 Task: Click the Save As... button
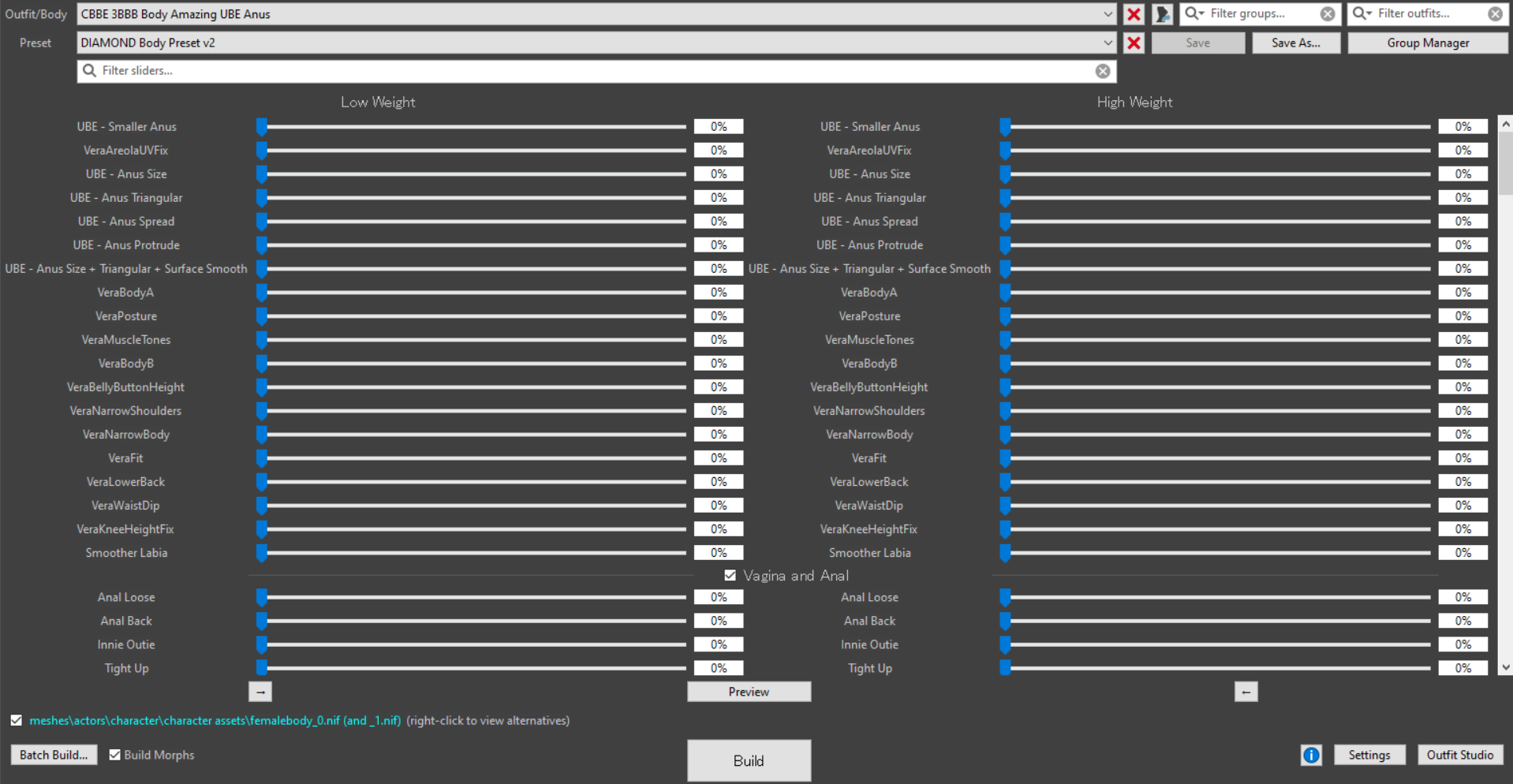point(1295,43)
